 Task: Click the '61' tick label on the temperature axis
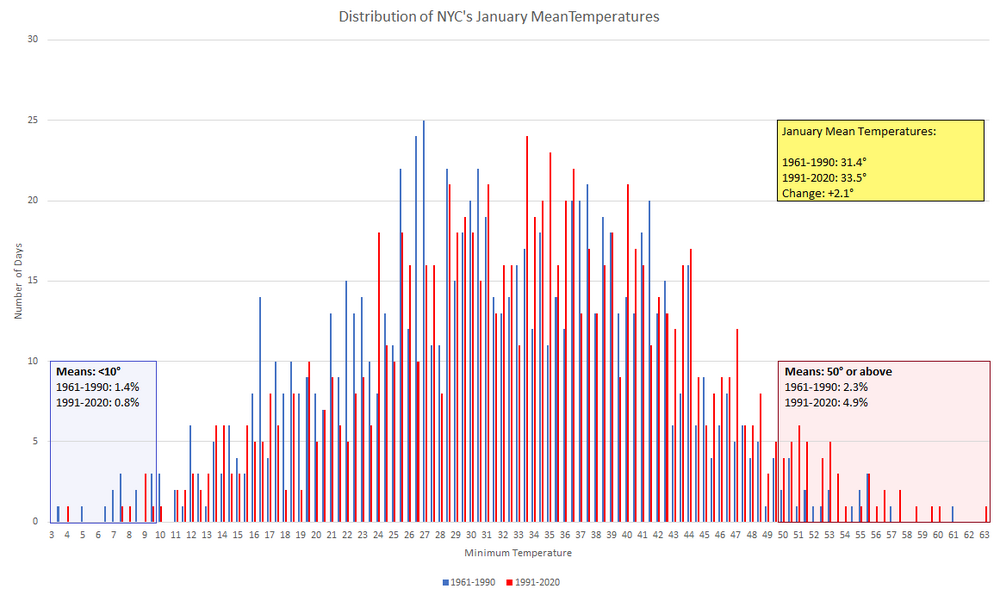coord(953,535)
